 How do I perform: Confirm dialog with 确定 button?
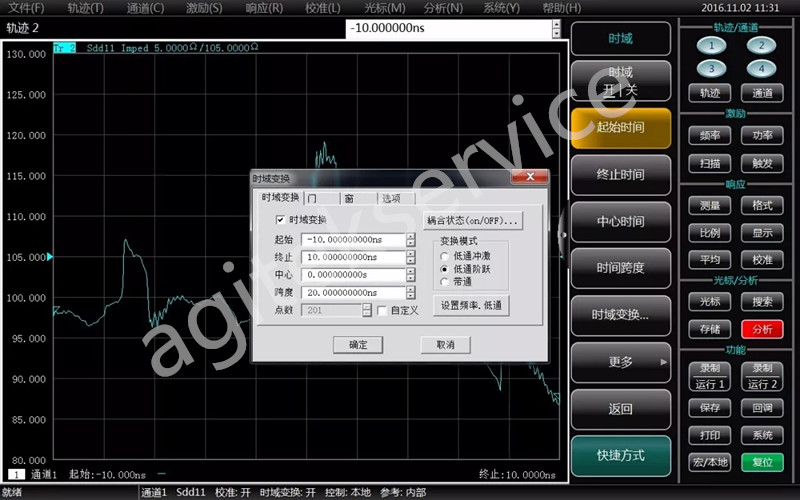click(358, 345)
